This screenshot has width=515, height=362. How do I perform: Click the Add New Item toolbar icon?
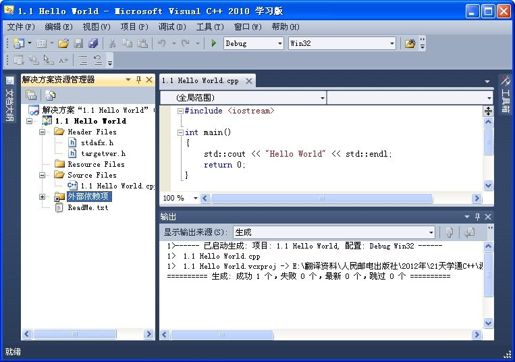tap(42, 43)
